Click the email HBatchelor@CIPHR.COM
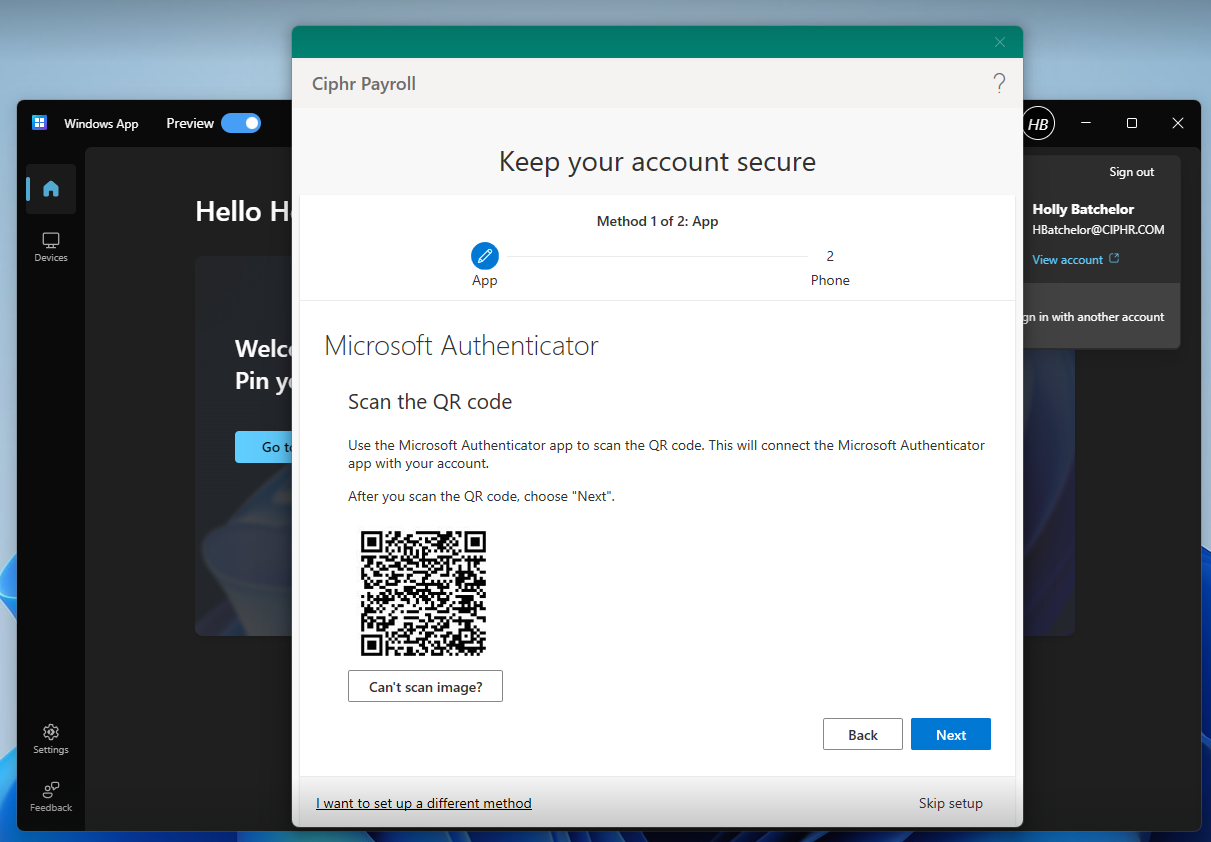The height and width of the screenshot is (842, 1211). pyautogui.click(x=1098, y=229)
